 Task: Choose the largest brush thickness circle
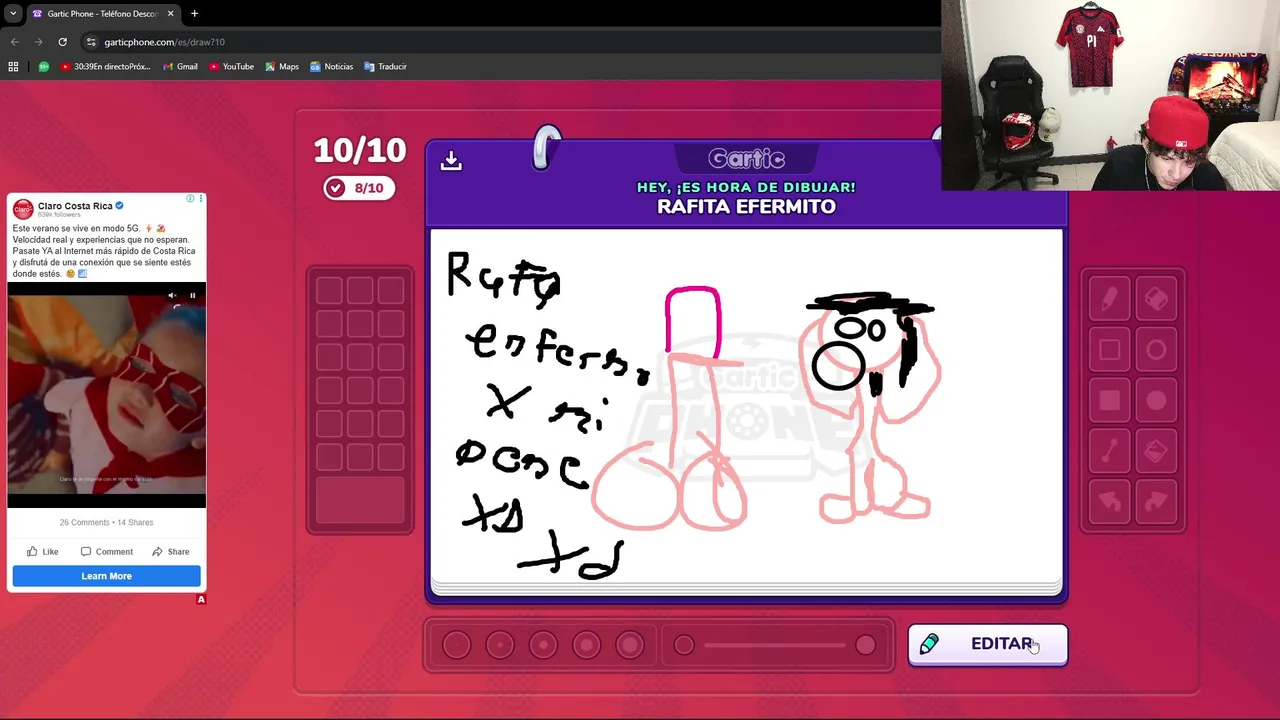coord(630,645)
